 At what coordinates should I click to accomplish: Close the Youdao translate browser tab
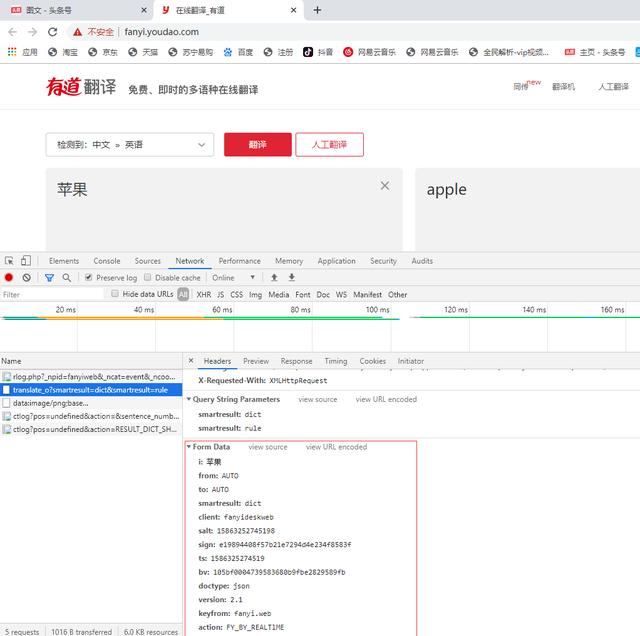tap(293, 10)
